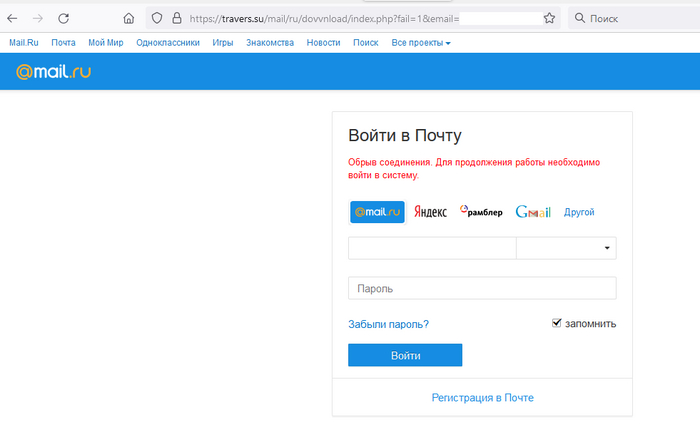Screen dimensions: 700x447
Task: Click the red Обрыв соединения error message
Action: click(474, 168)
